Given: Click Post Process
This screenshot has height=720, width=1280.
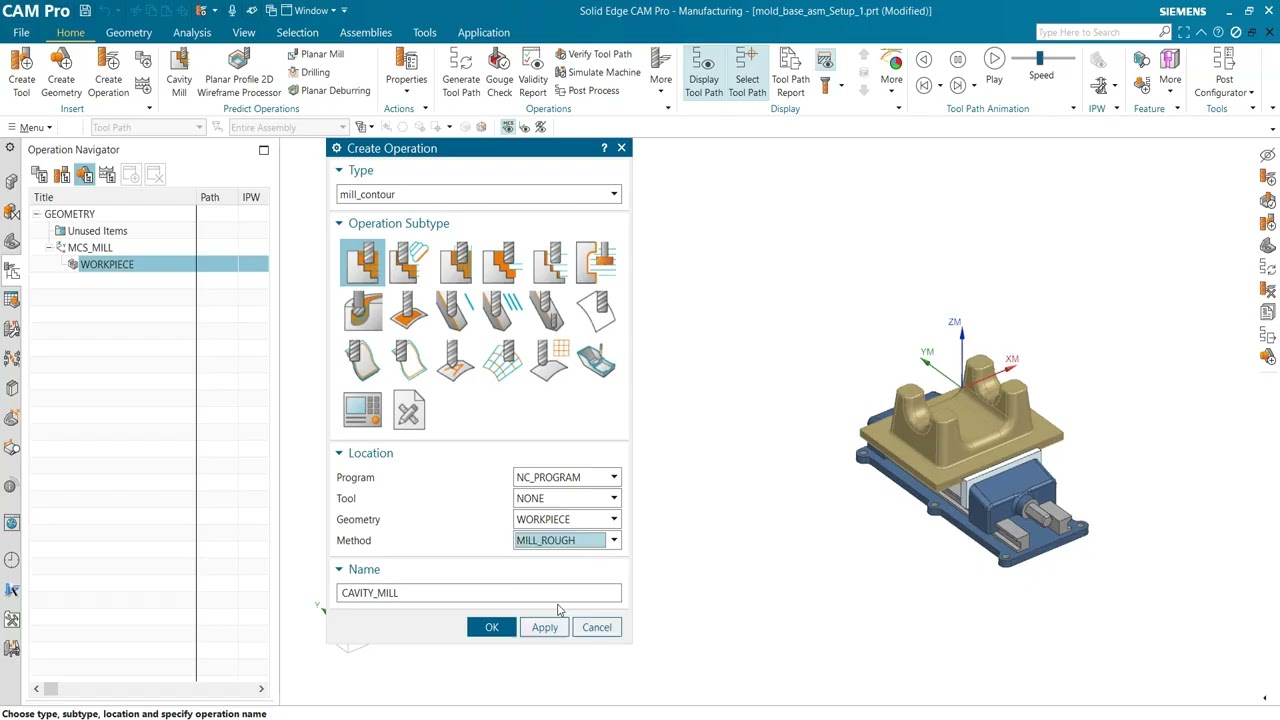Looking at the screenshot, I should (x=586, y=90).
